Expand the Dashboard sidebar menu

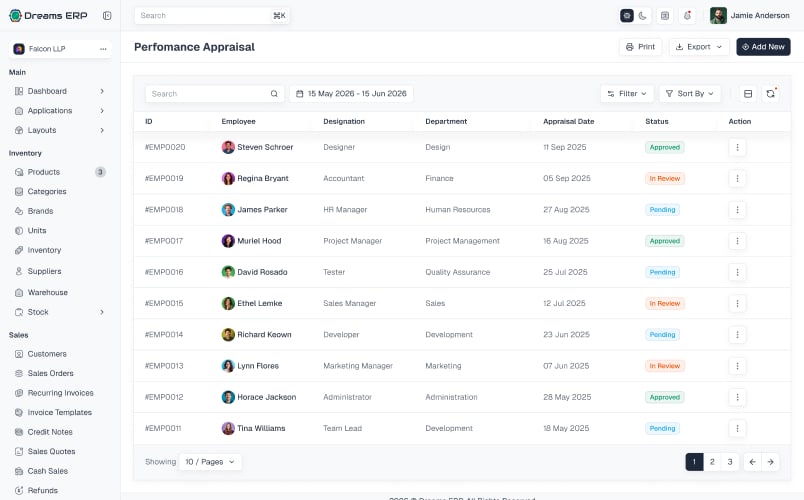point(60,91)
